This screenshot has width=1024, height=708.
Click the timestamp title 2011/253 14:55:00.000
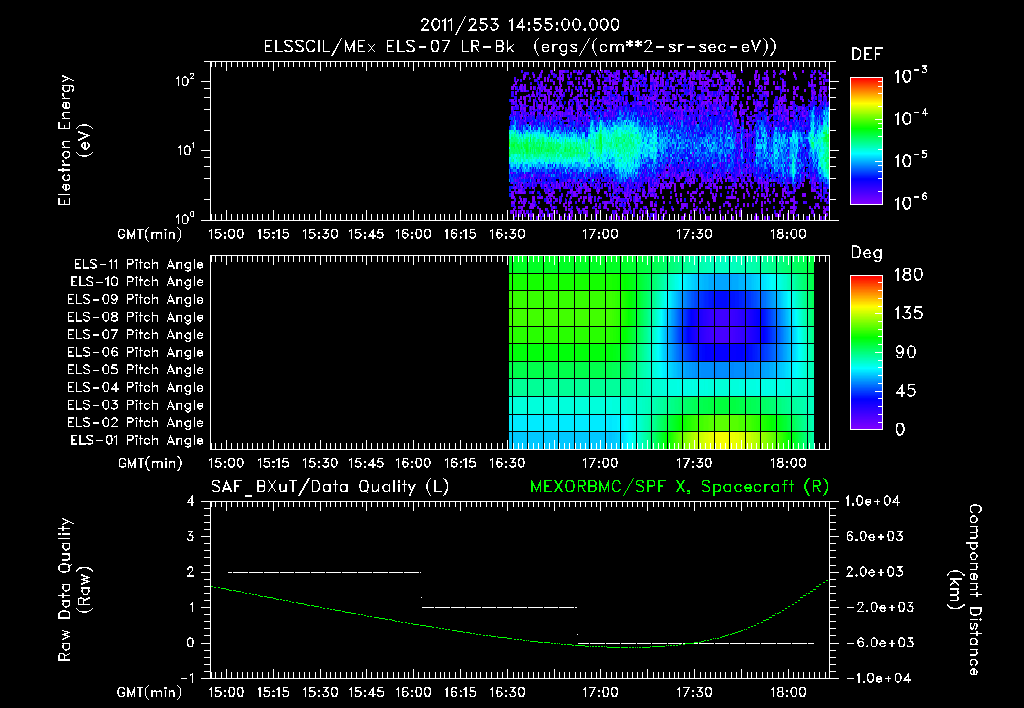point(519,25)
